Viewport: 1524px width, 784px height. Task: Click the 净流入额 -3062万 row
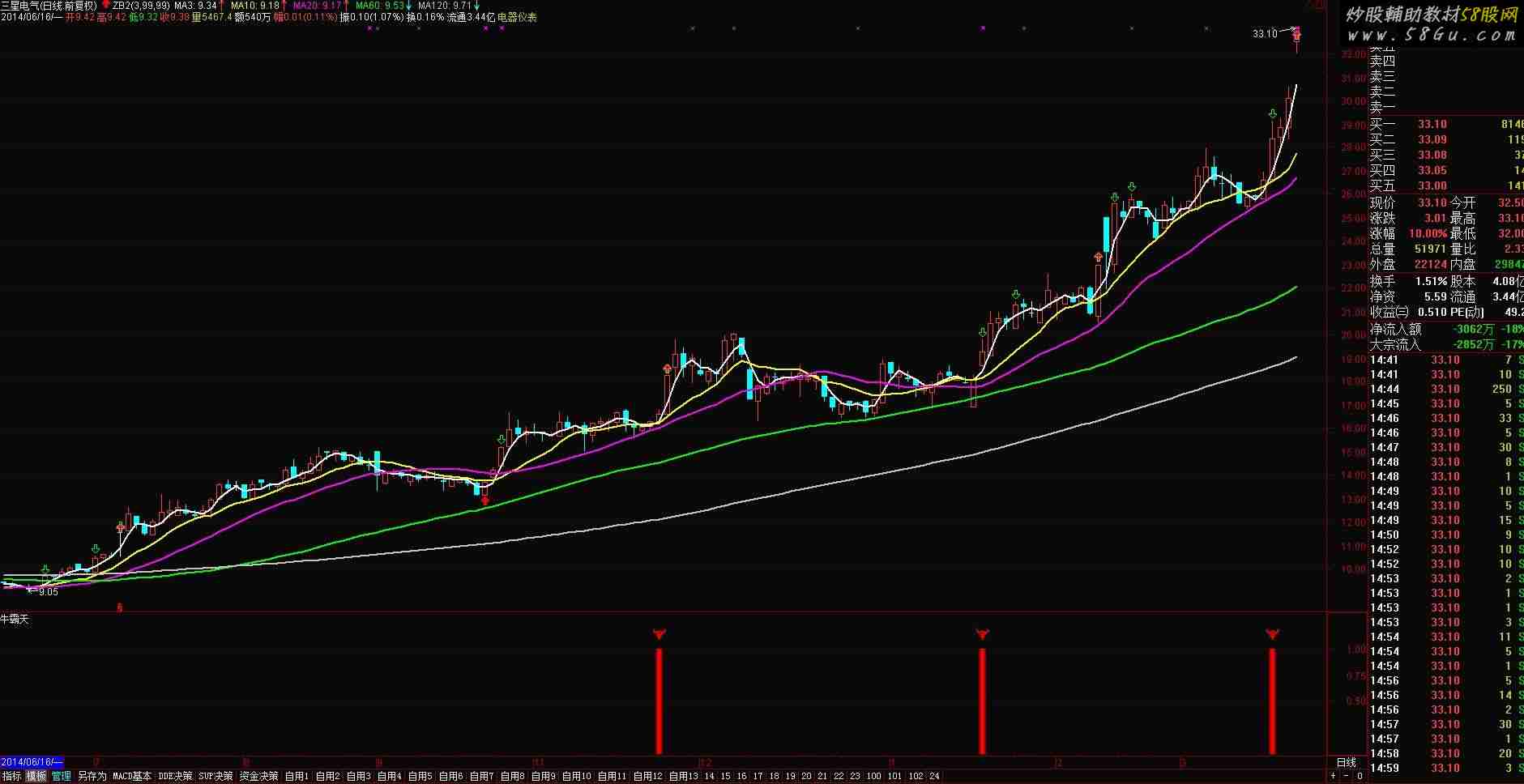pyautogui.click(x=1446, y=329)
